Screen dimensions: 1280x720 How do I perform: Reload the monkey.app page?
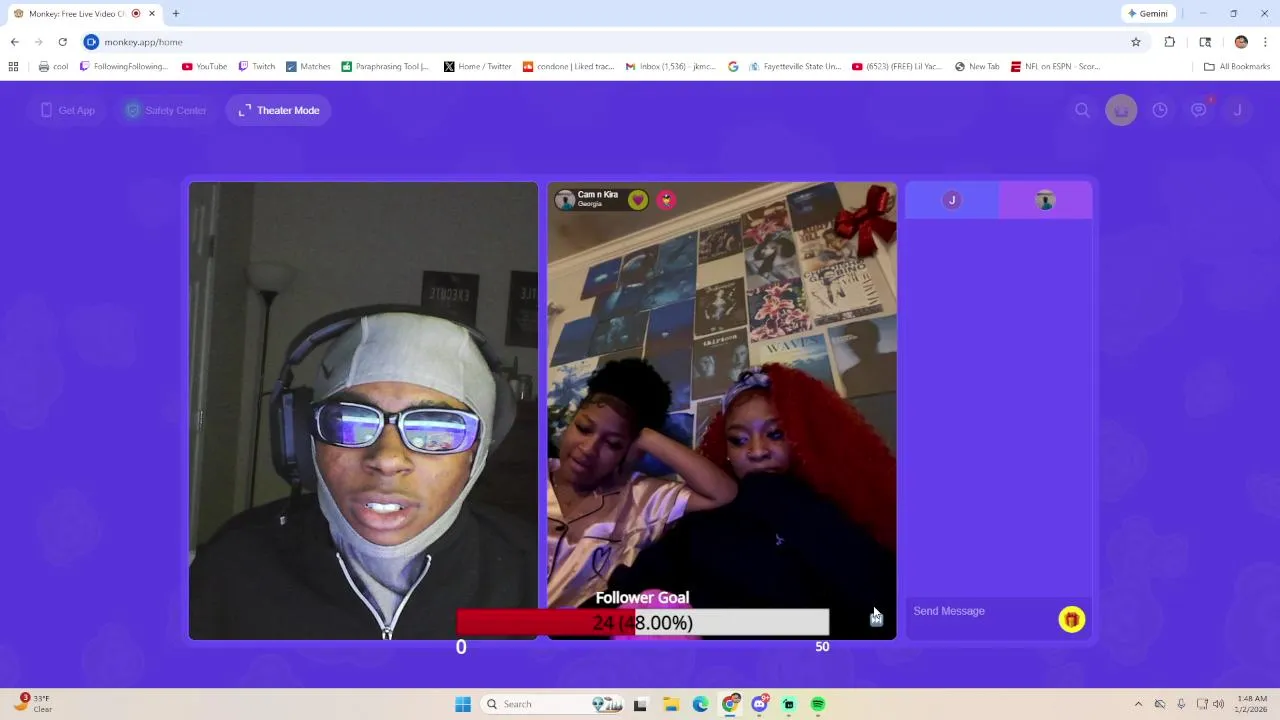62,42
